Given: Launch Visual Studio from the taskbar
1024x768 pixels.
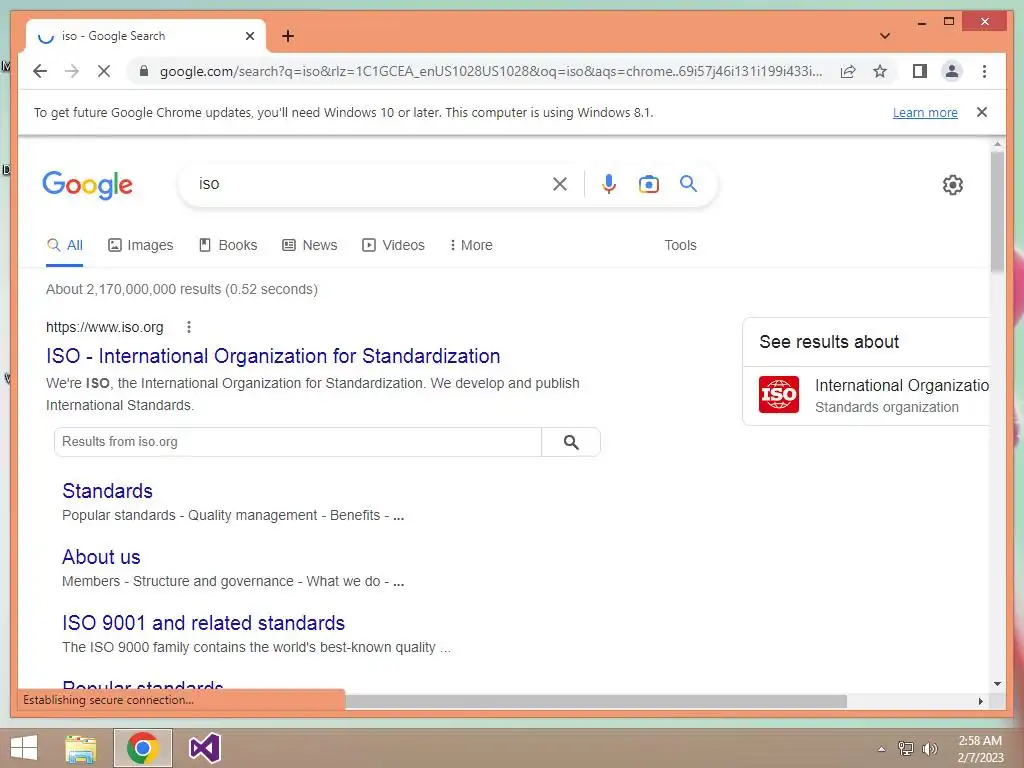Looking at the screenshot, I should click(204, 748).
